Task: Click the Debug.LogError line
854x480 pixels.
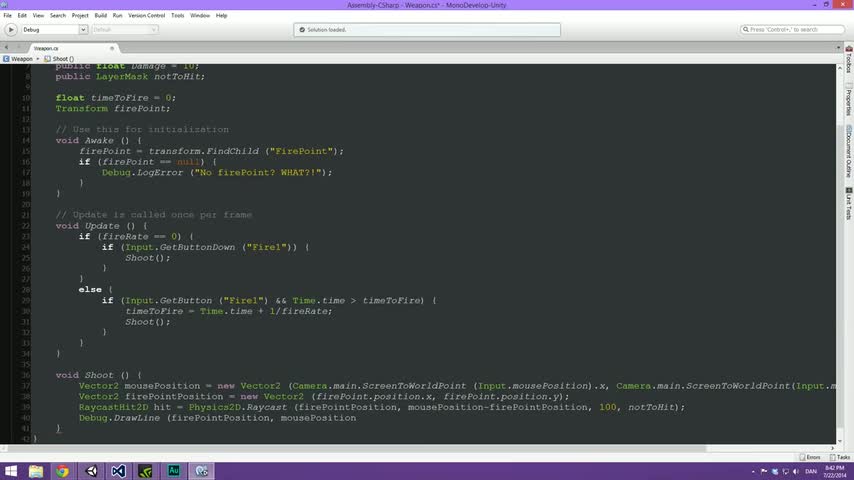Action: click(217, 172)
